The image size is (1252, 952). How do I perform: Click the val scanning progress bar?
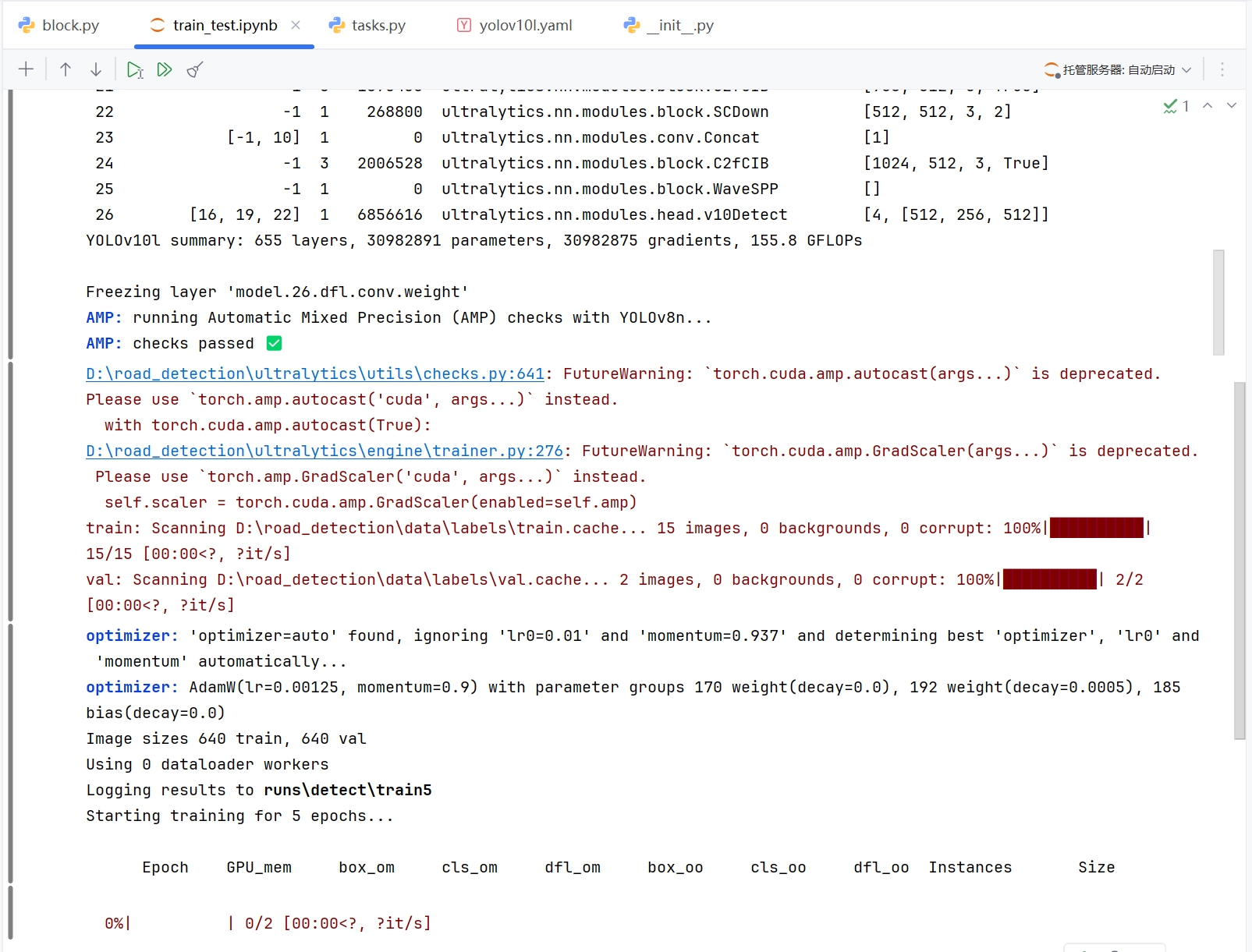coord(1050,579)
